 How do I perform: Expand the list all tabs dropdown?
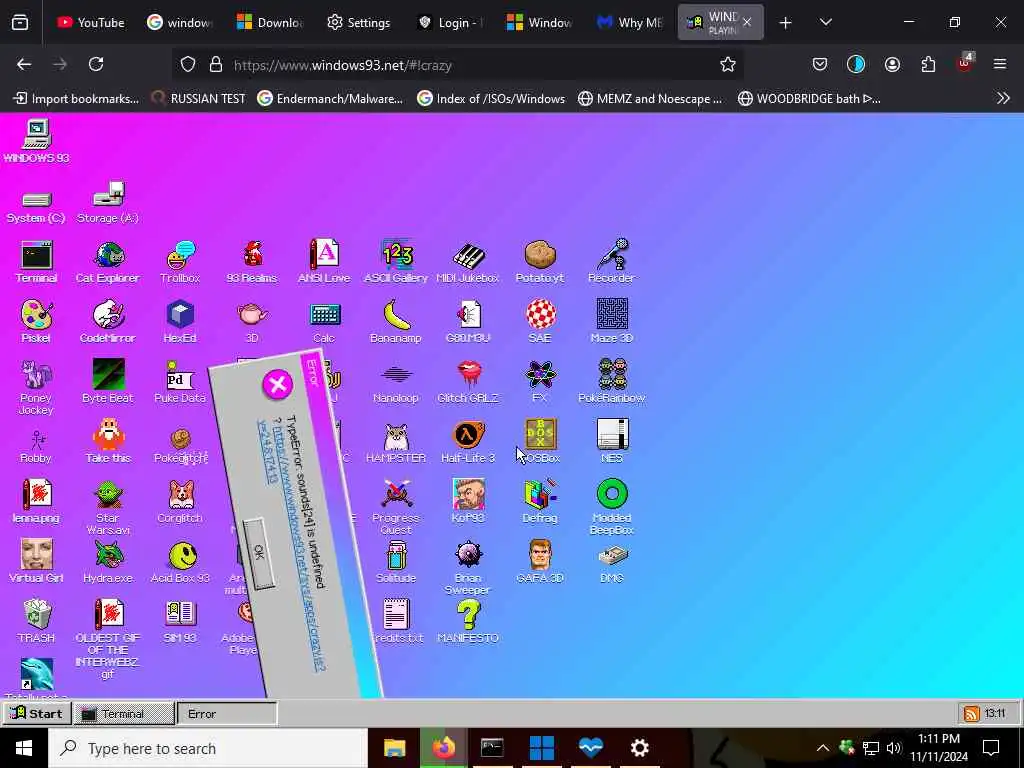click(826, 23)
